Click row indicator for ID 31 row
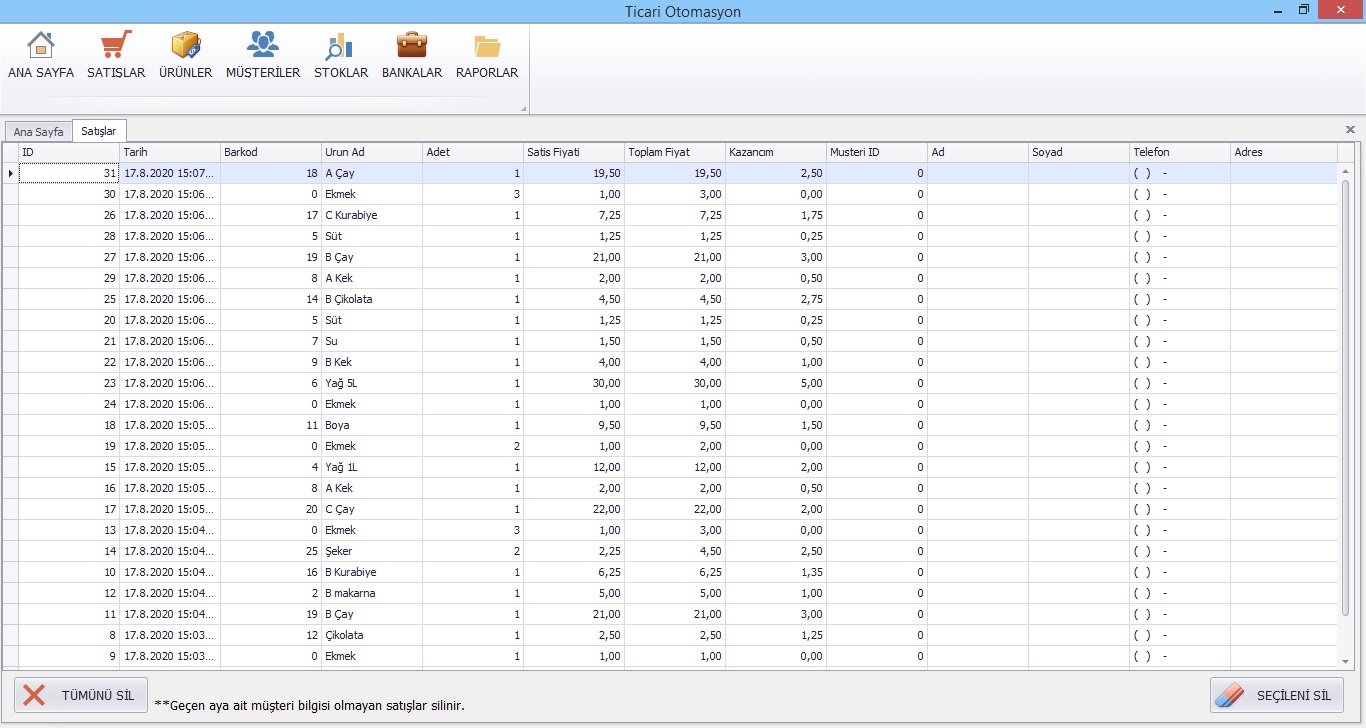Screen dimensions: 1366x728 [x=10, y=173]
